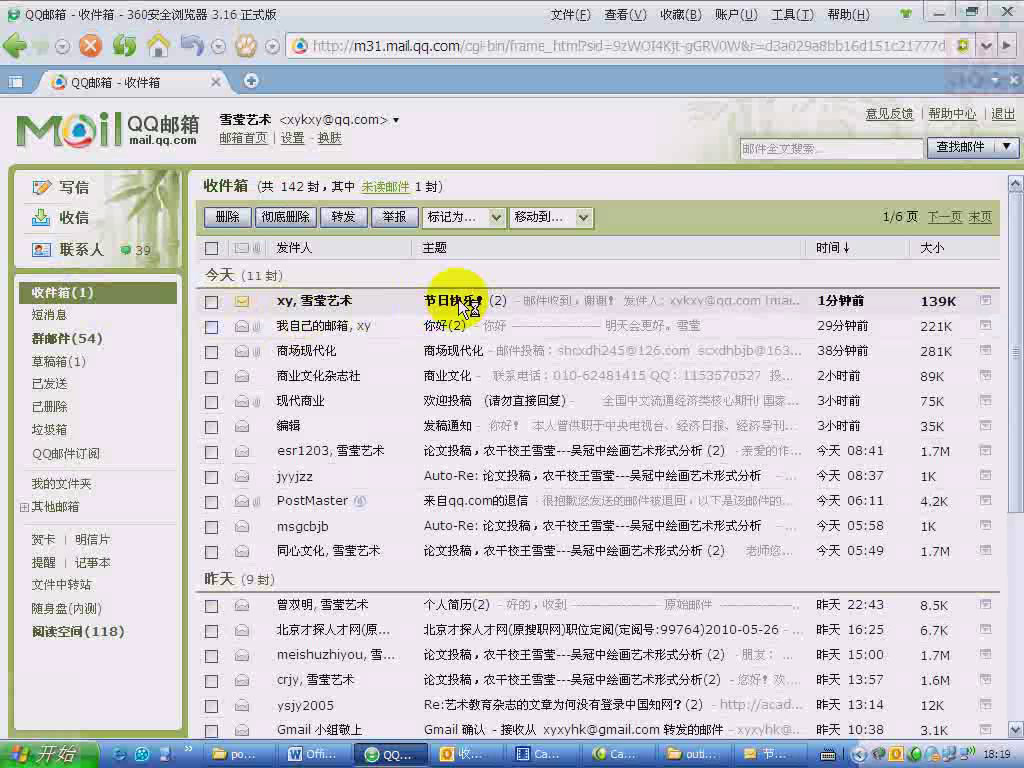Click the browser address bar URL field
Screen dimensions: 1024x768
(628, 46)
